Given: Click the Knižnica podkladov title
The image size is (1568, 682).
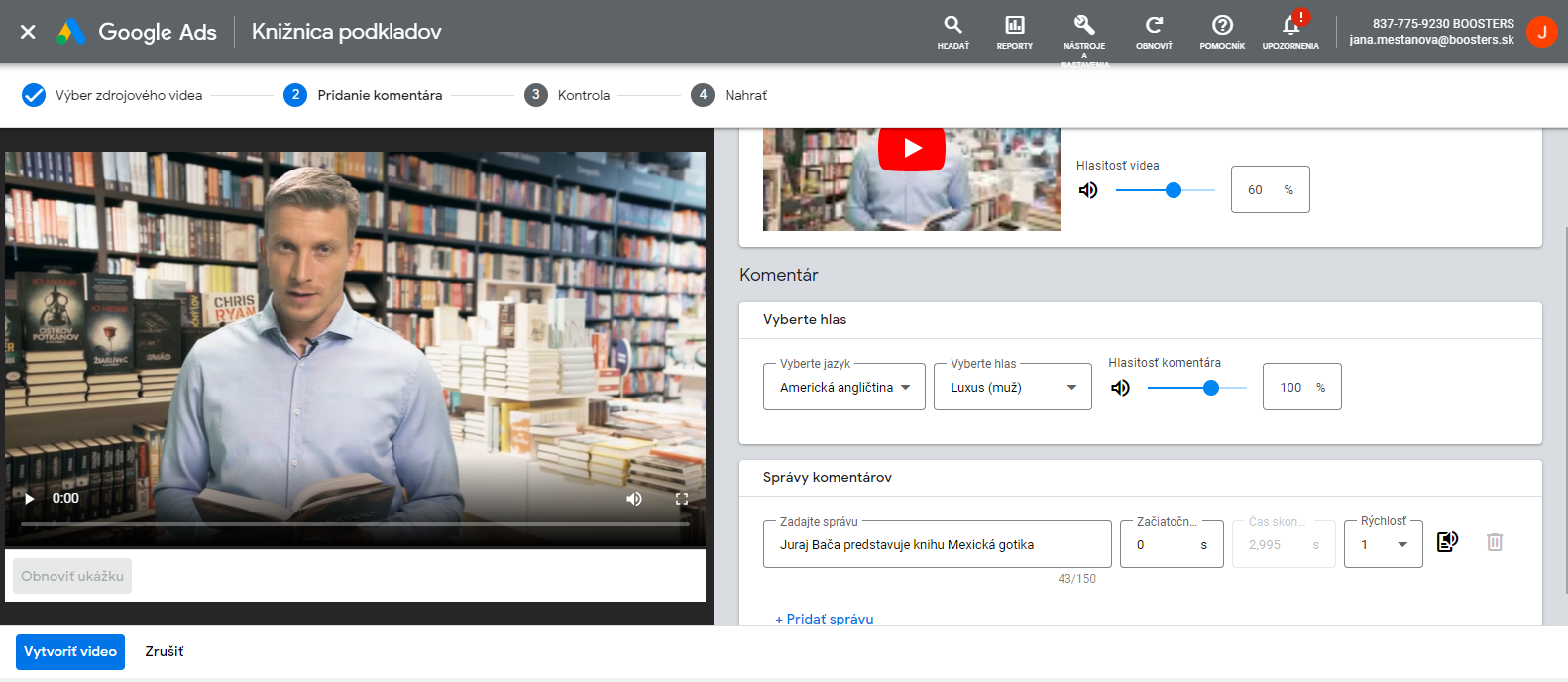Looking at the screenshot, I should coord(347,32).
